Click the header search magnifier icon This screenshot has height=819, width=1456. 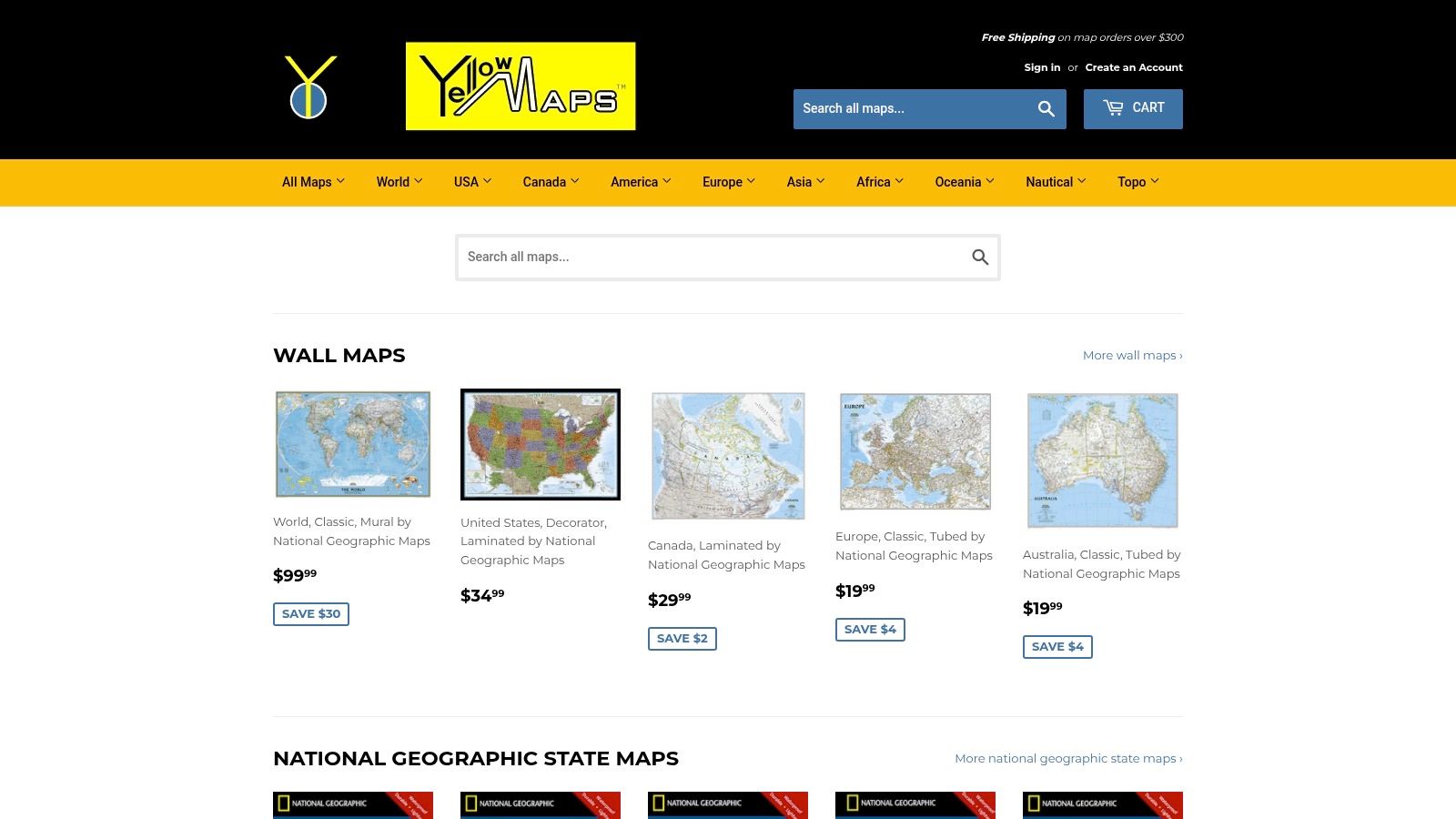1046,108
